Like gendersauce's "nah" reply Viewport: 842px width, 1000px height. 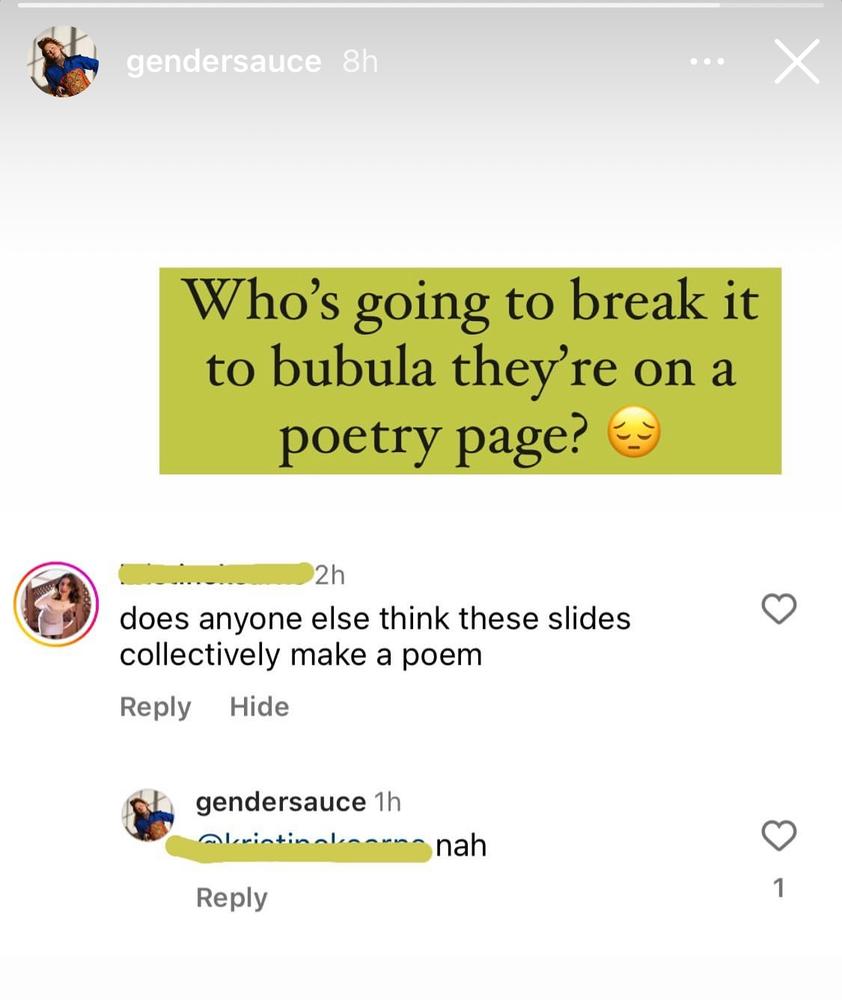(x=779, y=835)
